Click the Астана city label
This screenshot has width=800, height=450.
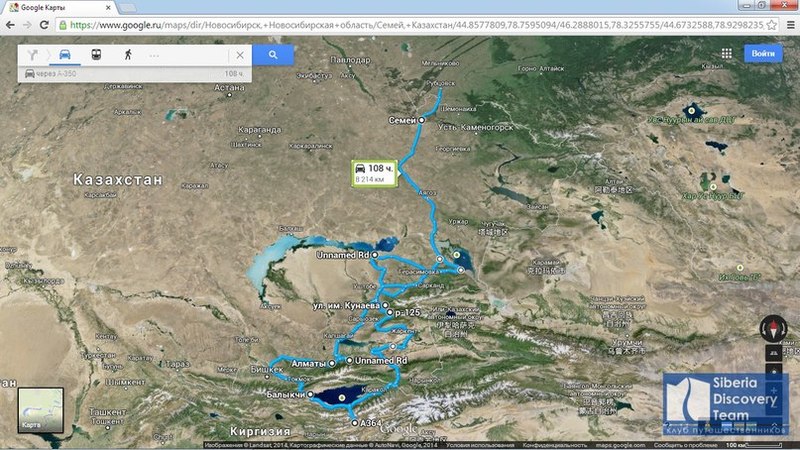point(230,87)
